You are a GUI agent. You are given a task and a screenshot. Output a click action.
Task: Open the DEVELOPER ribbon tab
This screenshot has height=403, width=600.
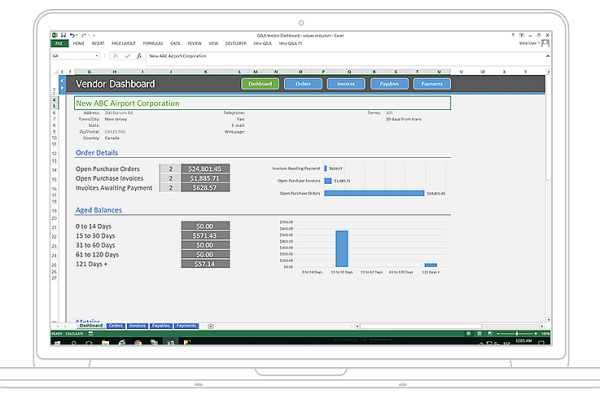[x=236, y=44]
